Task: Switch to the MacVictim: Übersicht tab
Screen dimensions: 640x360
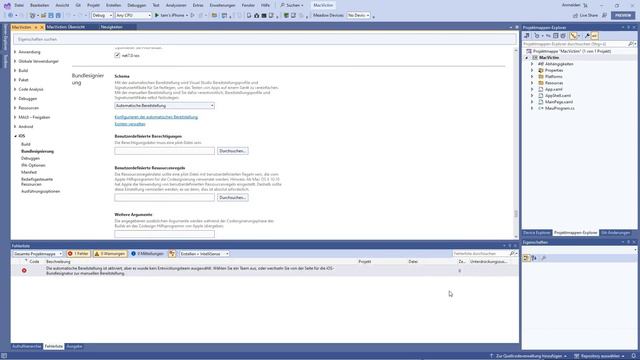Action: [x=66, y=27]
